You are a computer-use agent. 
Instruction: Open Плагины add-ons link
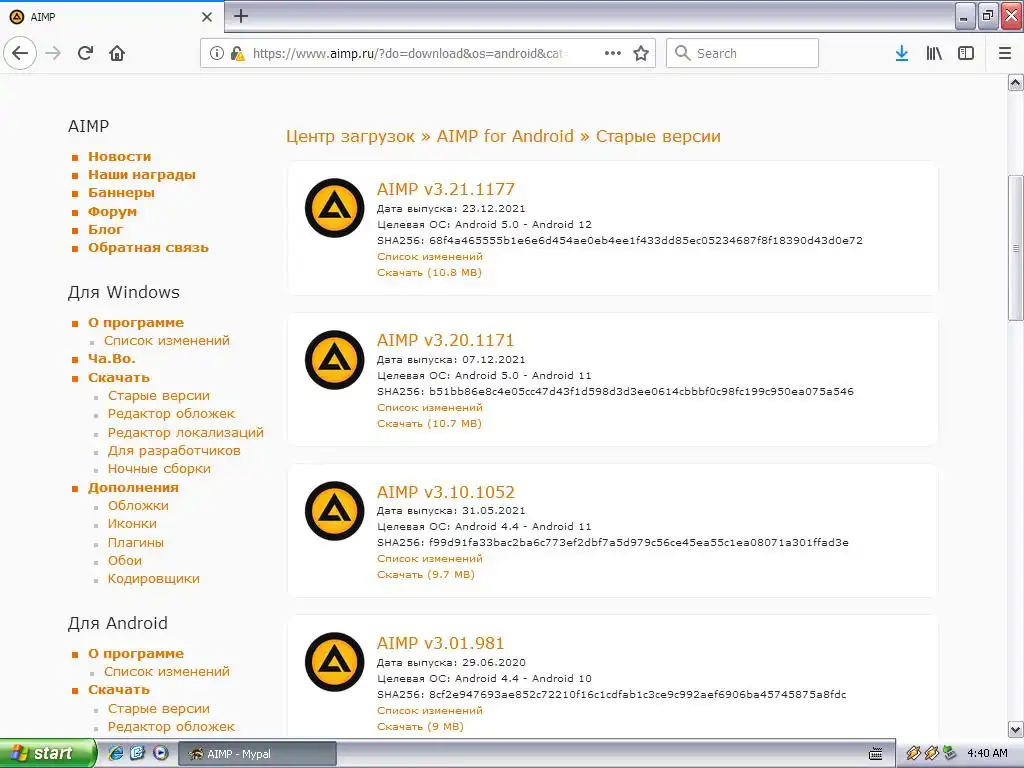coord(136,542)
